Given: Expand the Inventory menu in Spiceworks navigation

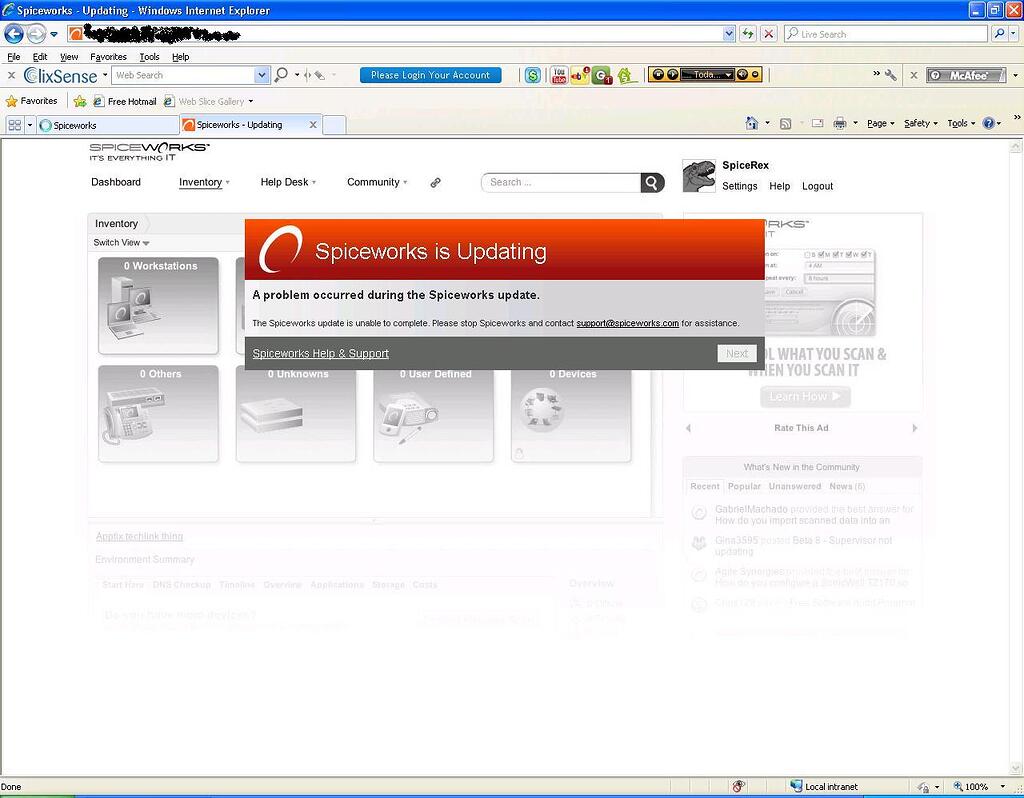Looking at the screenshot, I should (x=204, y=182).
